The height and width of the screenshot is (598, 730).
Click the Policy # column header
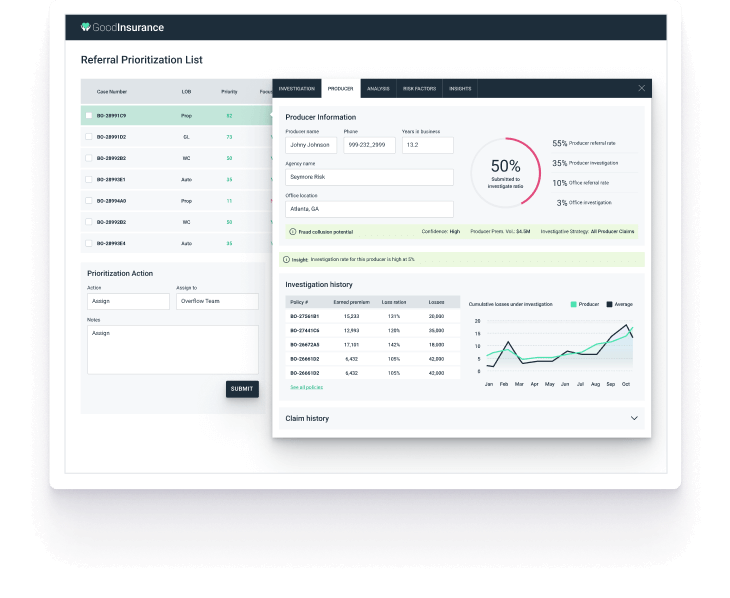coord(299,302)
